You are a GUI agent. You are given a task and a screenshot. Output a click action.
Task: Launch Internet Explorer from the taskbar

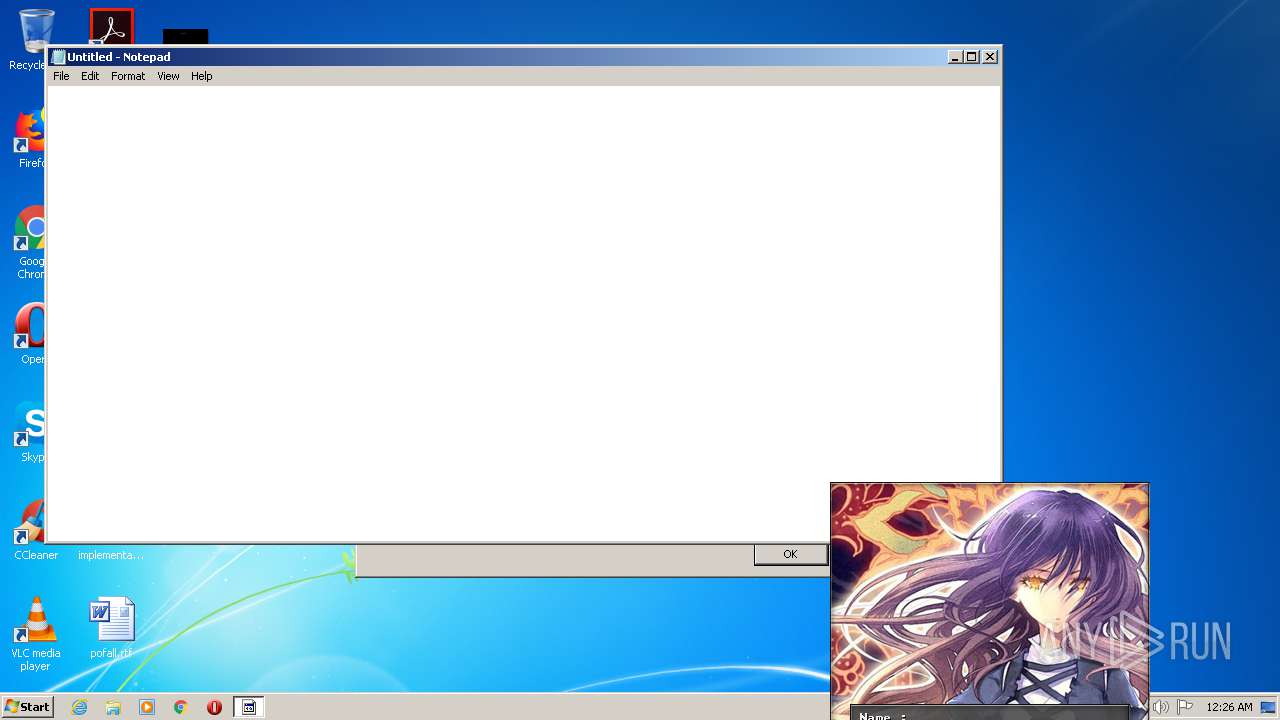tap(80, 707)
